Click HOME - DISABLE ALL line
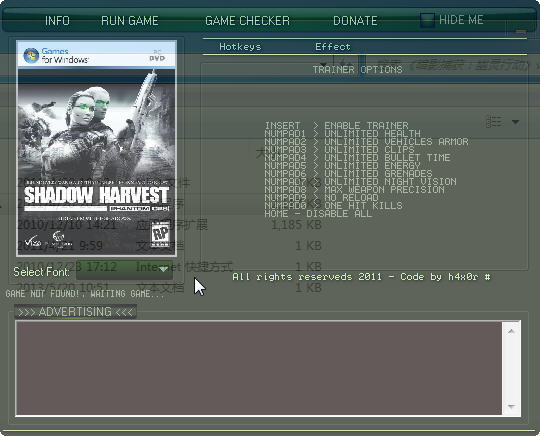This screenshot has height=436, width=540. click(x=318, y=214)
